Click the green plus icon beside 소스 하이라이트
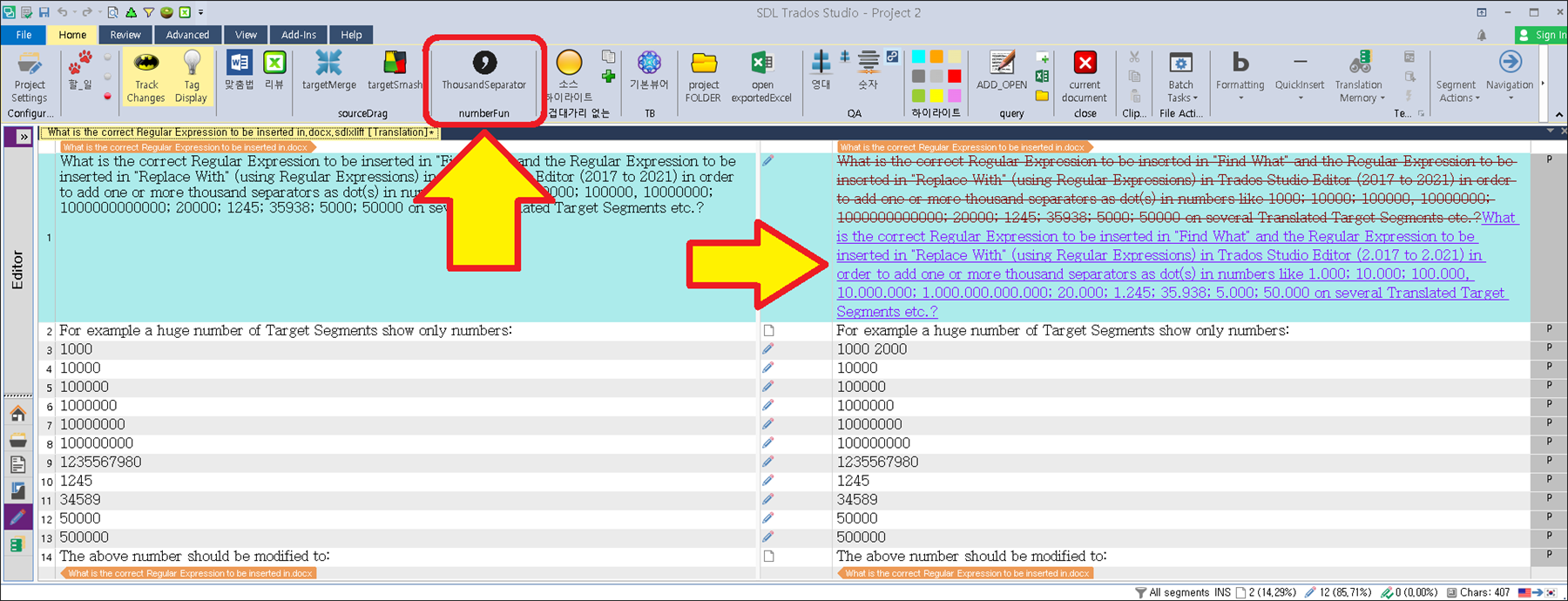1568x601 pixels. (x=608, y=77)
